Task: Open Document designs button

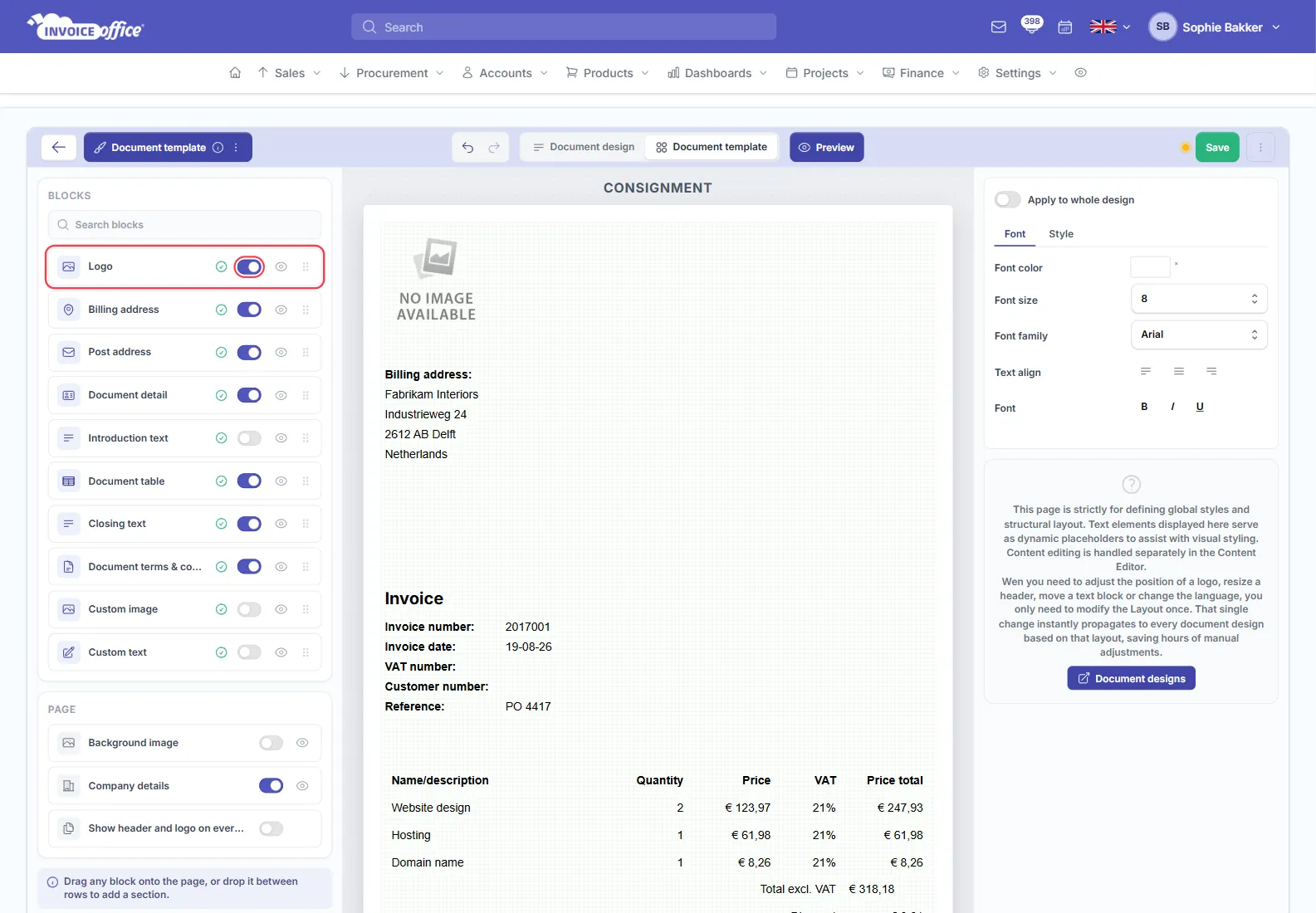Action: (1131, 678)
